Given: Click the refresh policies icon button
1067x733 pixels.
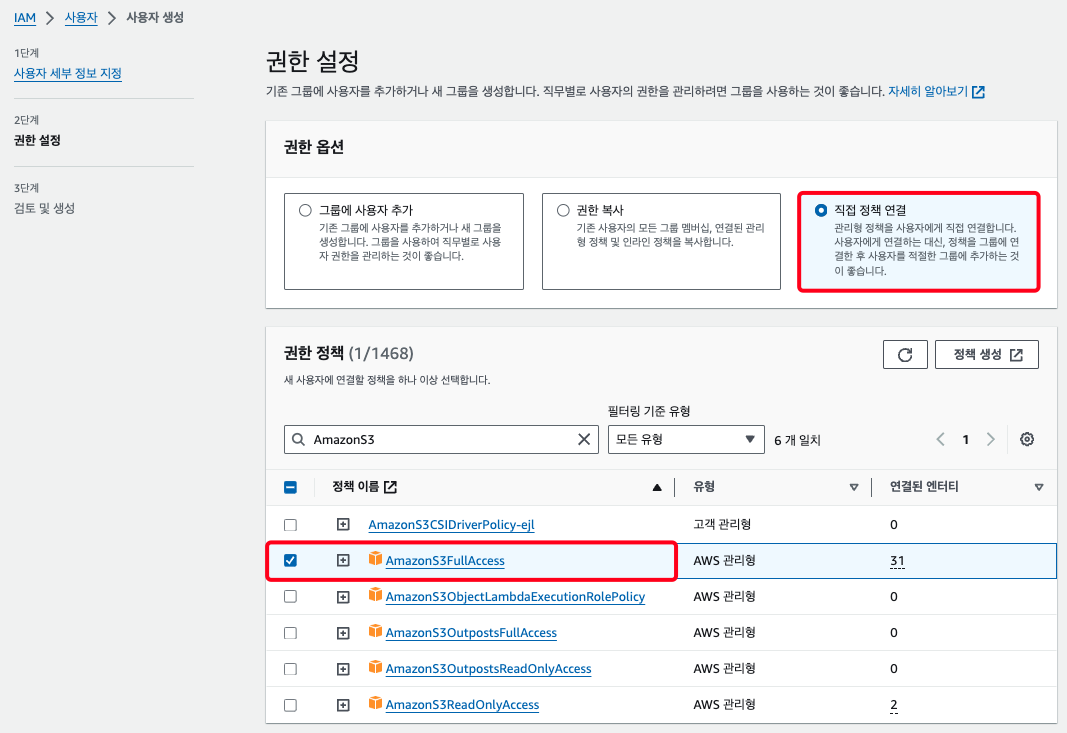Looking at the screenshot, I should pos(905,355).
